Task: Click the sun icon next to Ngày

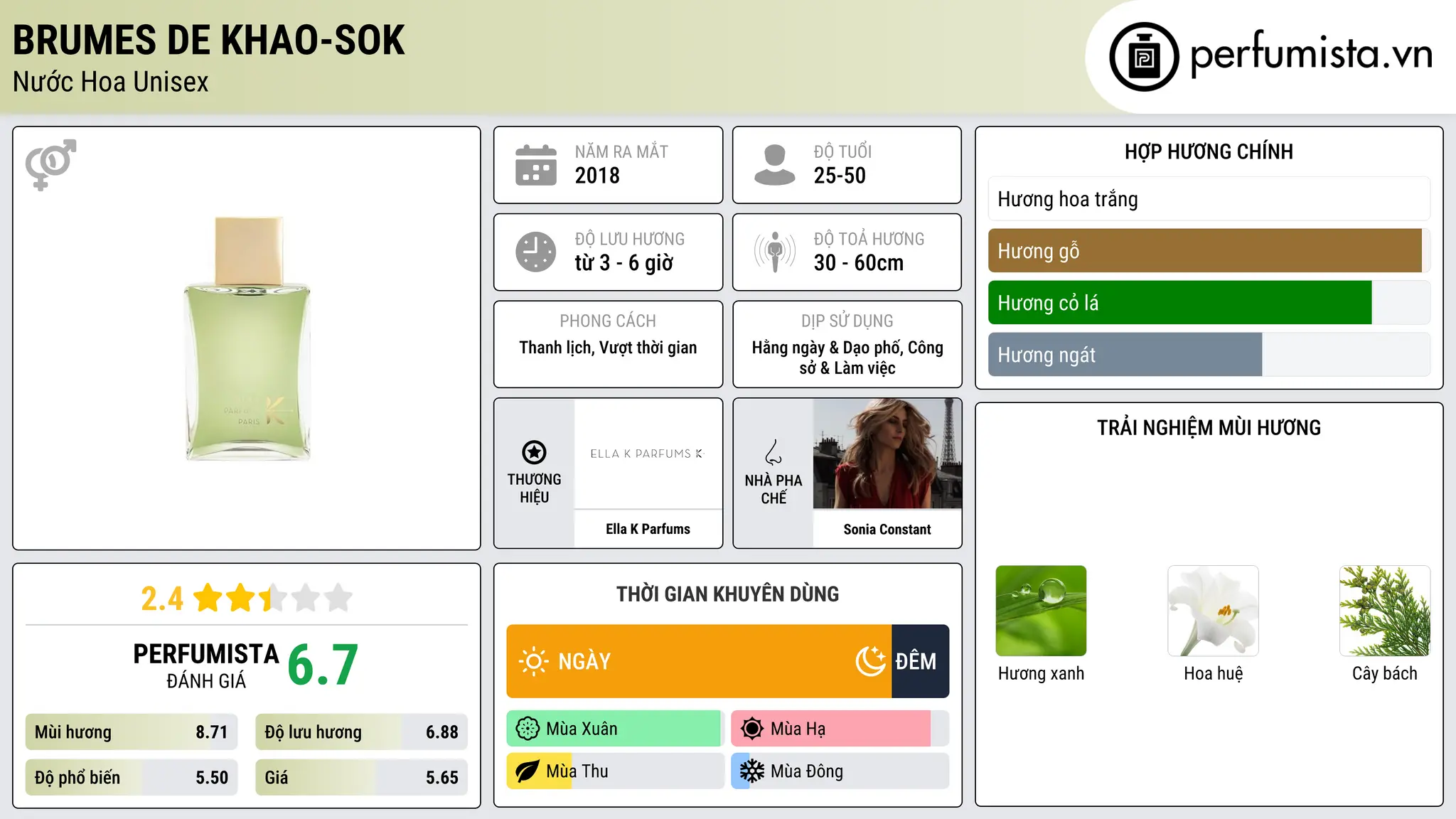Action: (x=533, y=661)
